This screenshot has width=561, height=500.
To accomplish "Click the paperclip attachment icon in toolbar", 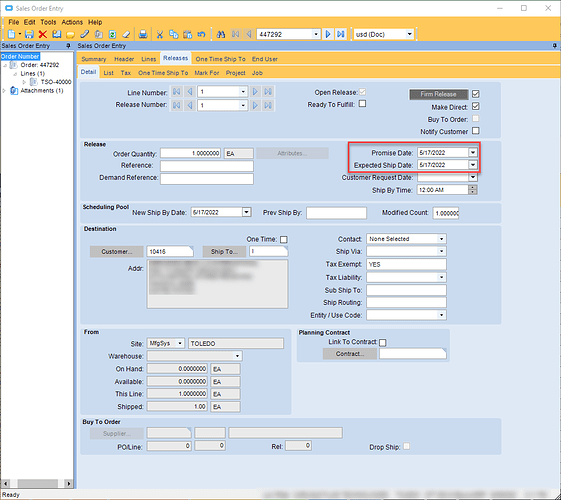I will (84, 34).
